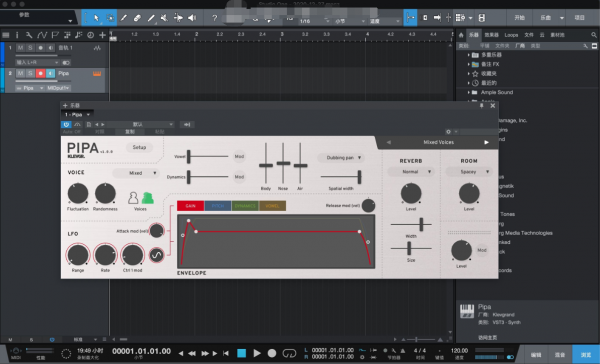
Task: Click the browser search magnifier icon
Action: tap(594, 35)
